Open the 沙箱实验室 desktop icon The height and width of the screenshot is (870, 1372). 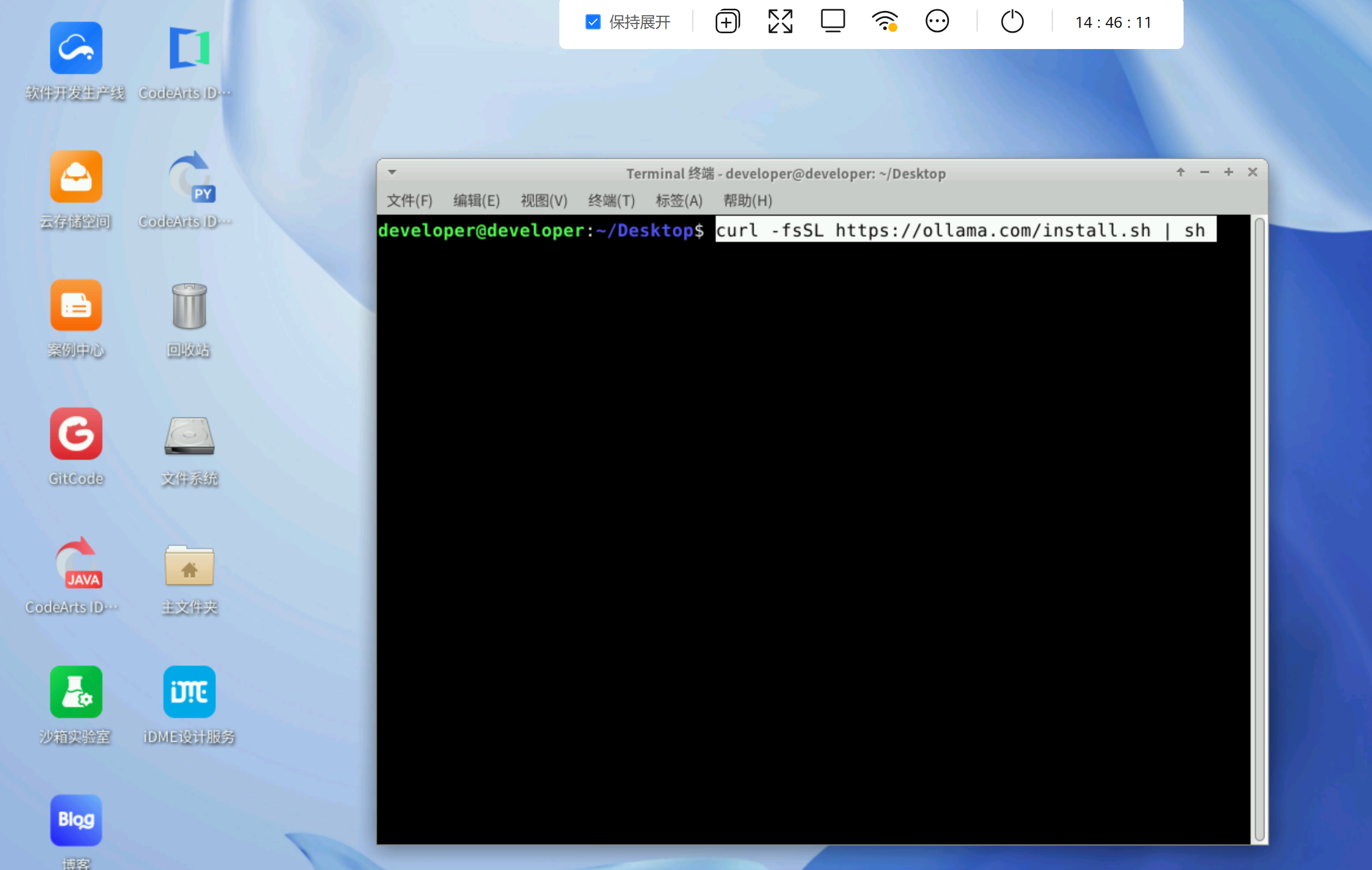click(x=76, y=692)
